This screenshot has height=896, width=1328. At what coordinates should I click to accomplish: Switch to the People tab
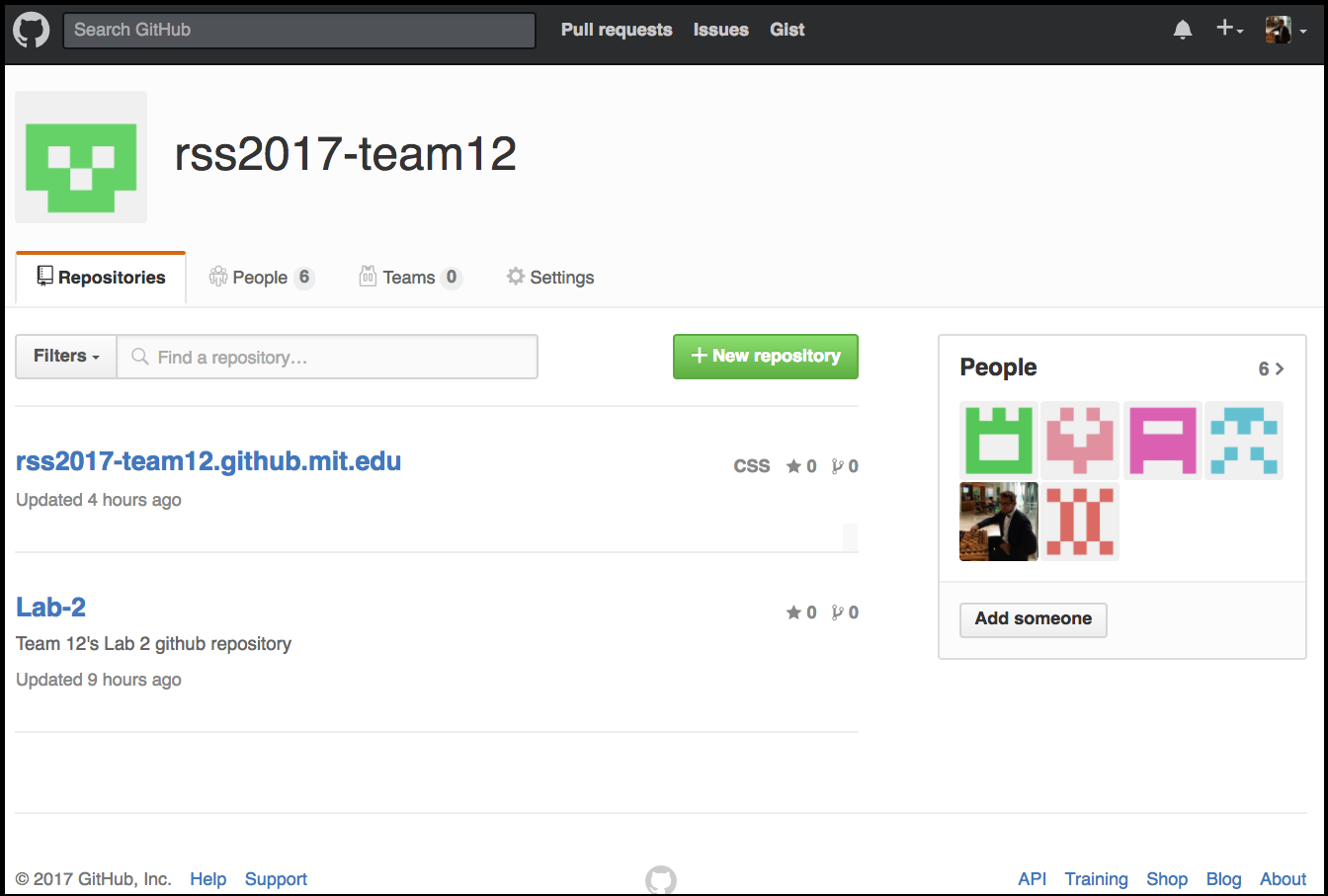tap(261, 278)
